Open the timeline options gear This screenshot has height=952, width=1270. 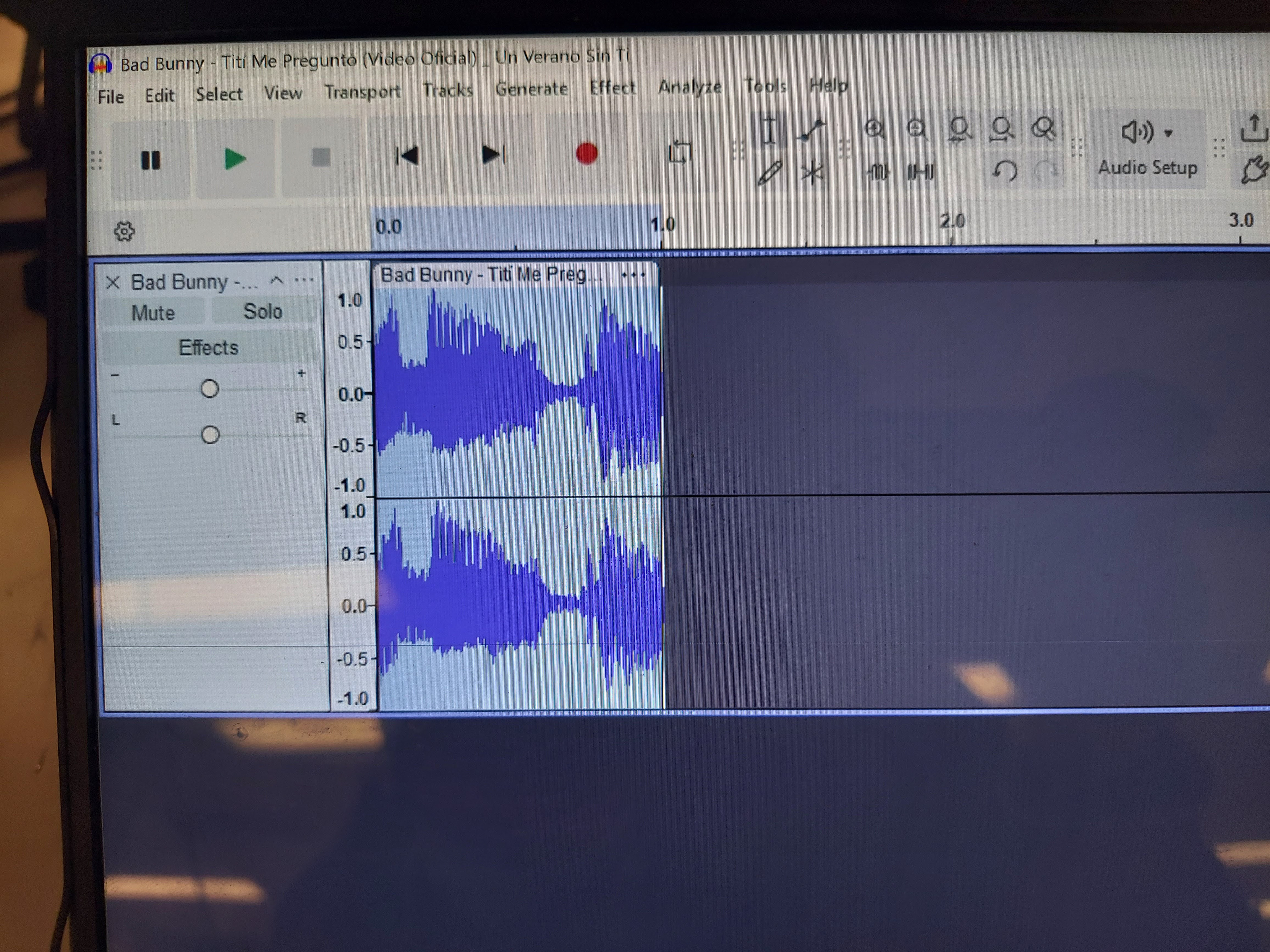pos(124,232)
